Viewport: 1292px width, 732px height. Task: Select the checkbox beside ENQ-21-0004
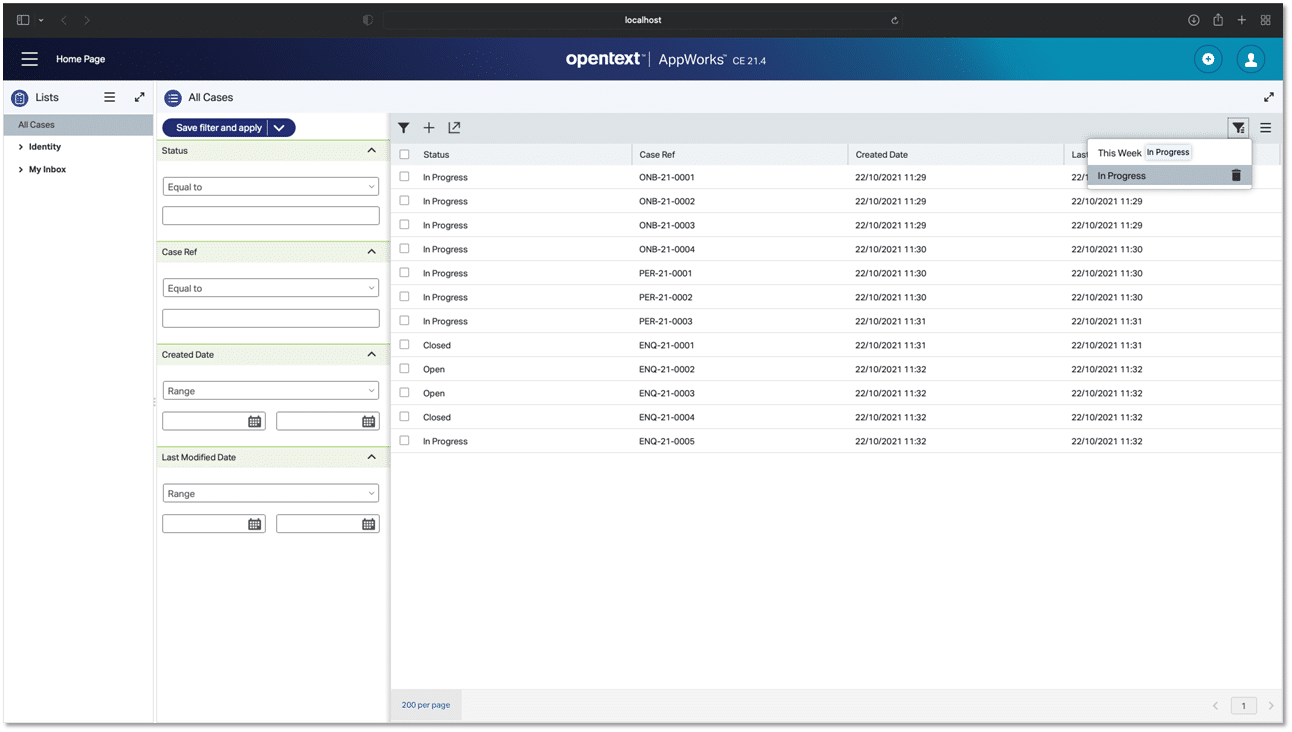click(404, 417)
